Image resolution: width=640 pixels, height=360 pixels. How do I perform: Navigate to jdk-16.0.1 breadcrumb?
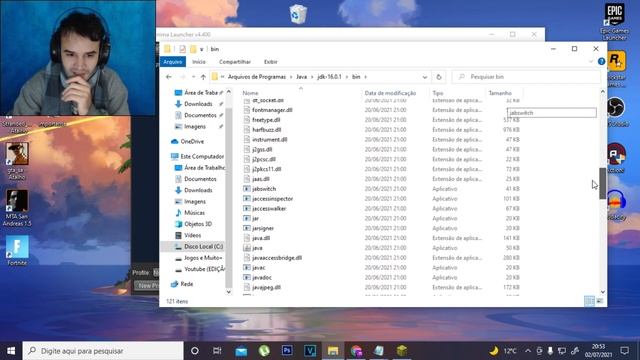pos(329,77)
